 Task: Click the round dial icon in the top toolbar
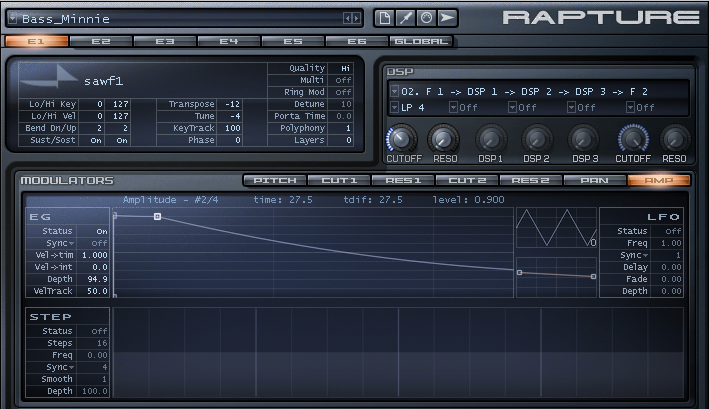click(x=426, y=18)
